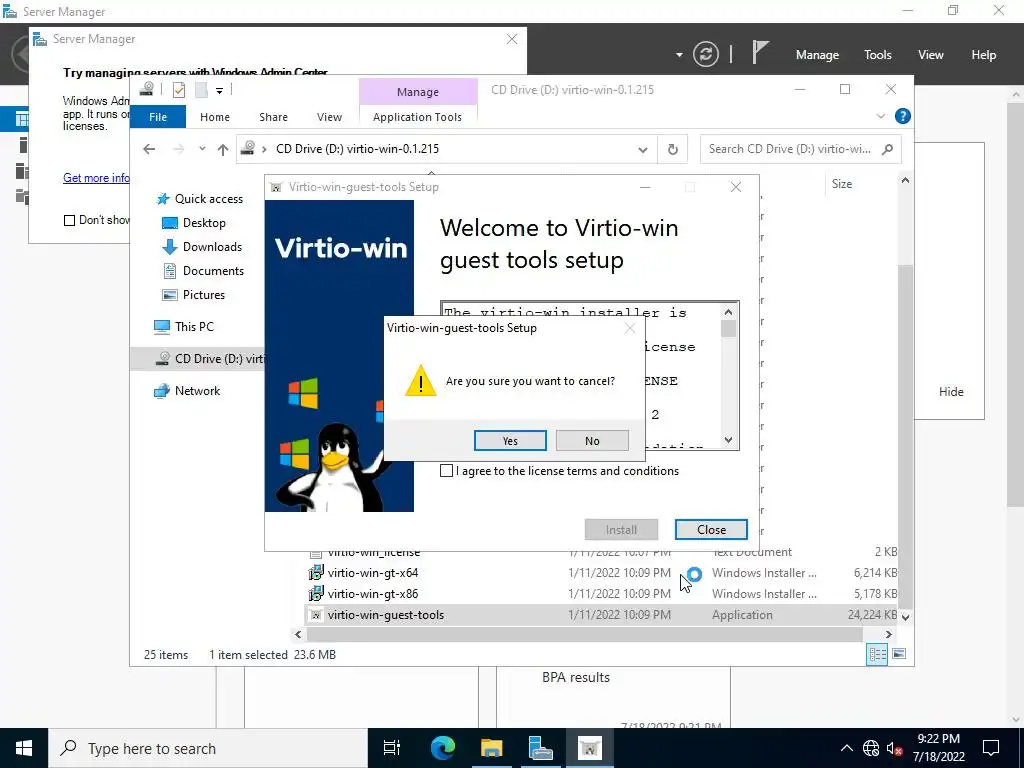Open Server Manager taskbar icon

click(541, 748)
